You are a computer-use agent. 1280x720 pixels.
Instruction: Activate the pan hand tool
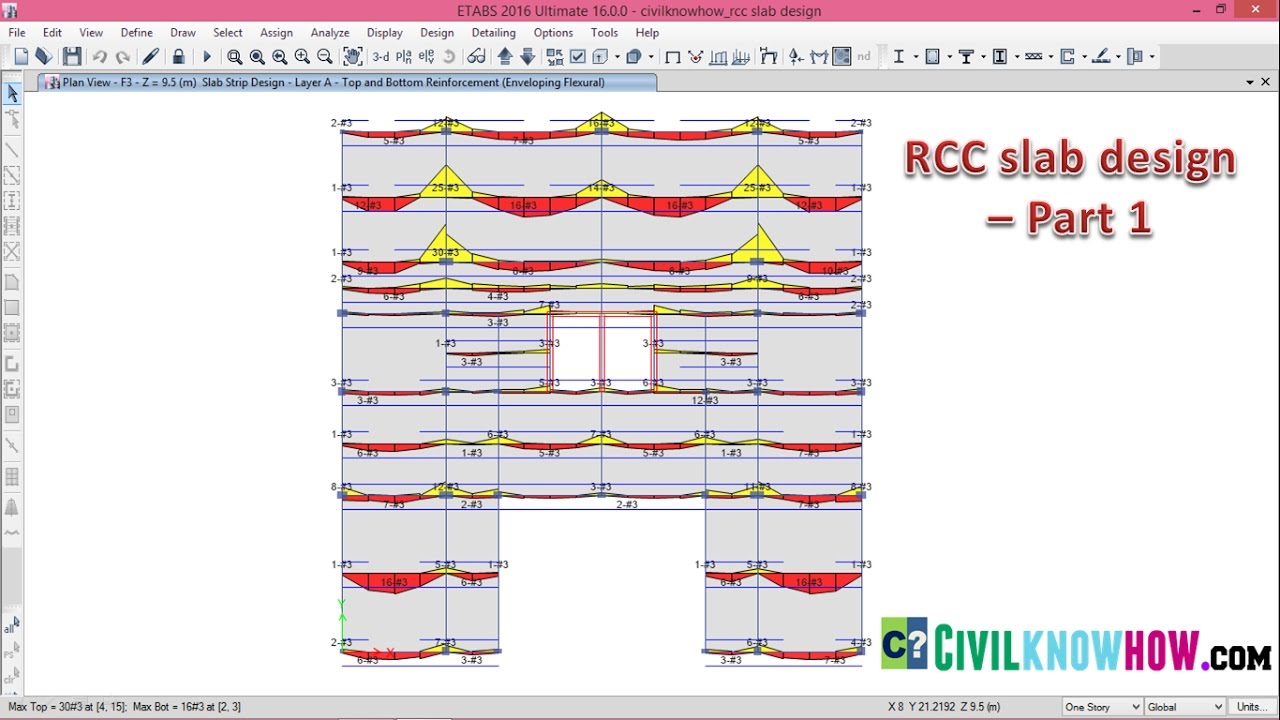coord(352,57)
